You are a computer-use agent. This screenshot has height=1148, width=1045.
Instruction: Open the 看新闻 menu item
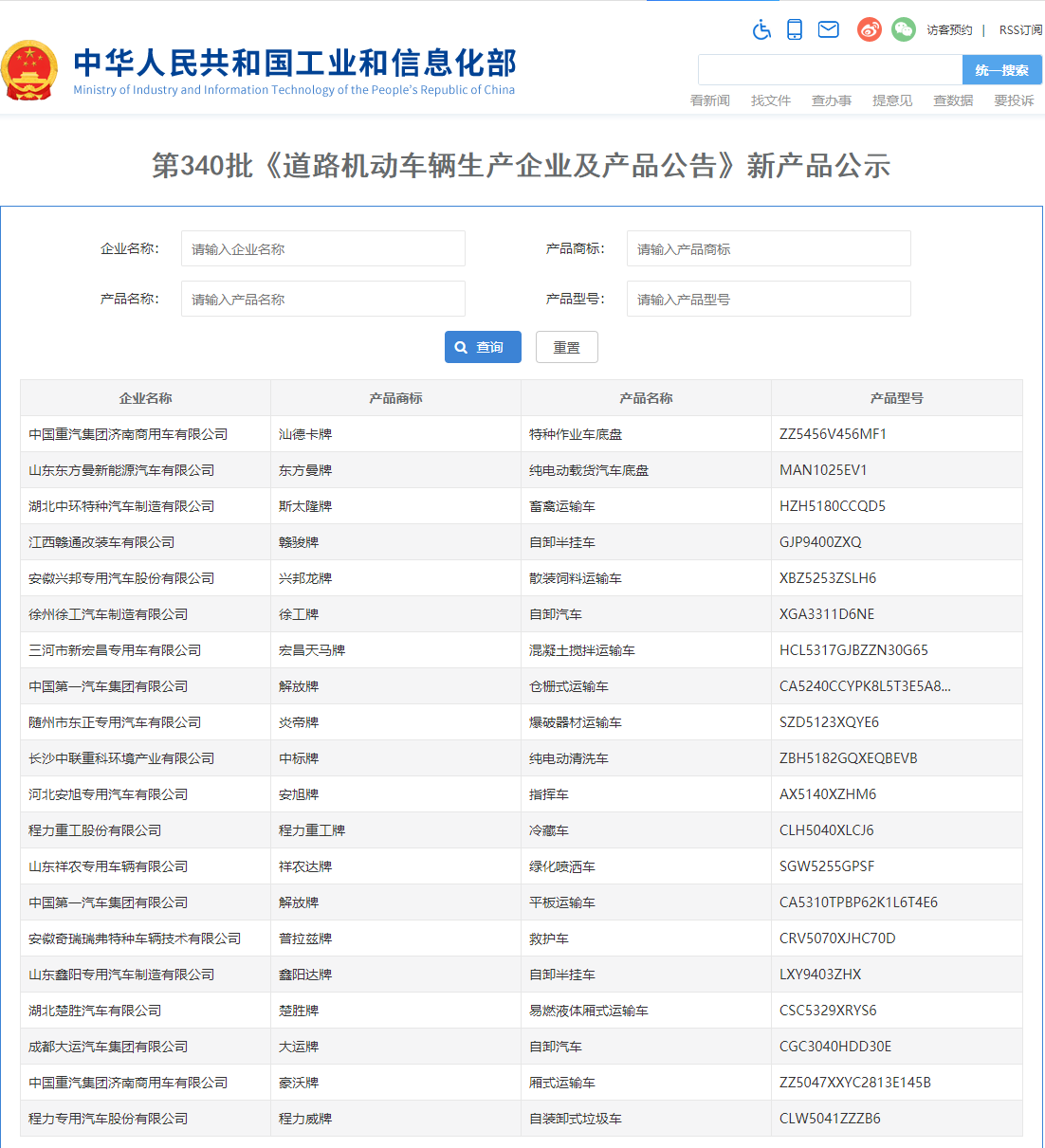[709, 100]
